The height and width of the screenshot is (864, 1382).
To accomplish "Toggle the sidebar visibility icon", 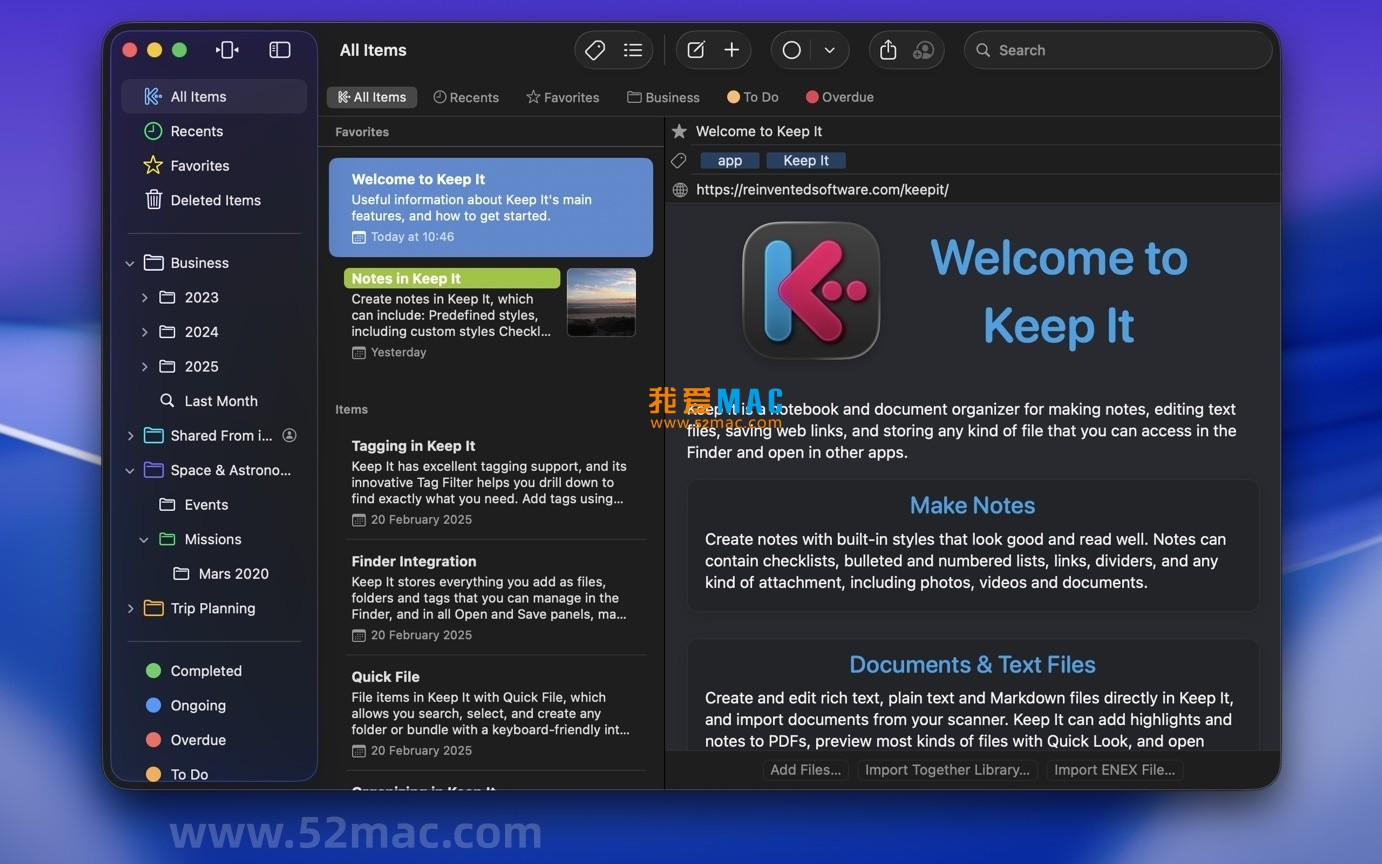I will coord(279,49).
